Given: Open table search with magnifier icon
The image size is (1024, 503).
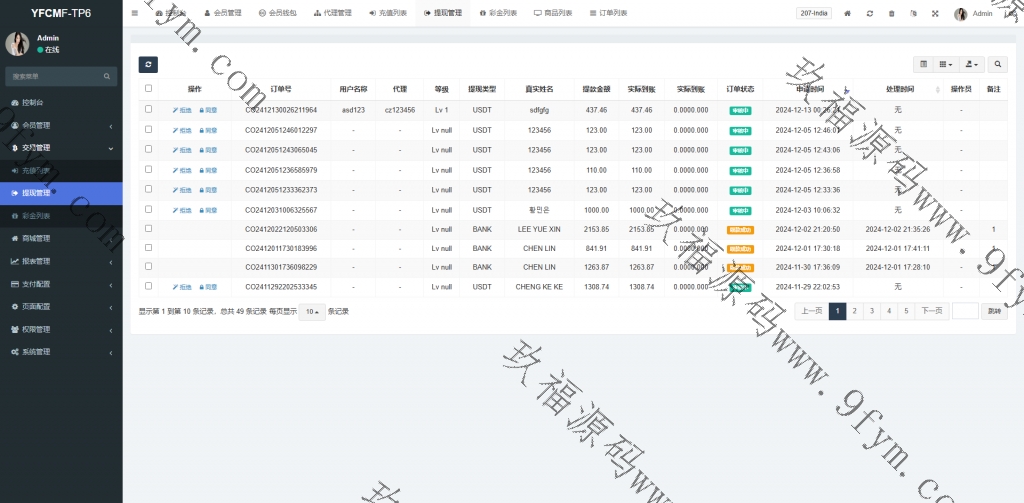Looking at the screenshot, I should click(998, 64).
